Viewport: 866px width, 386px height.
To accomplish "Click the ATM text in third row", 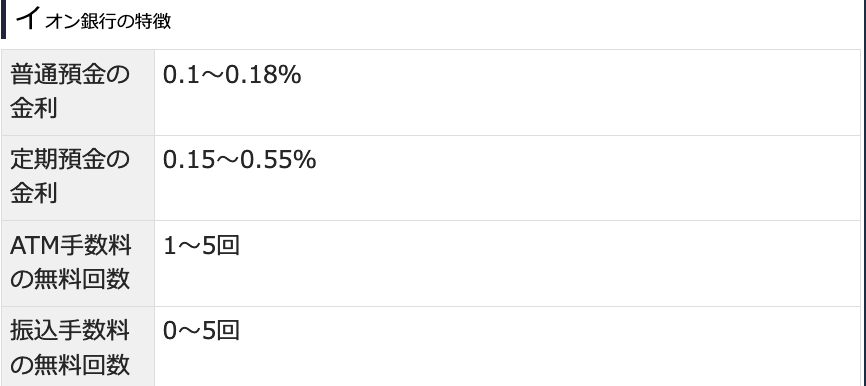I will pyautogui.click(x=34, y=246).
